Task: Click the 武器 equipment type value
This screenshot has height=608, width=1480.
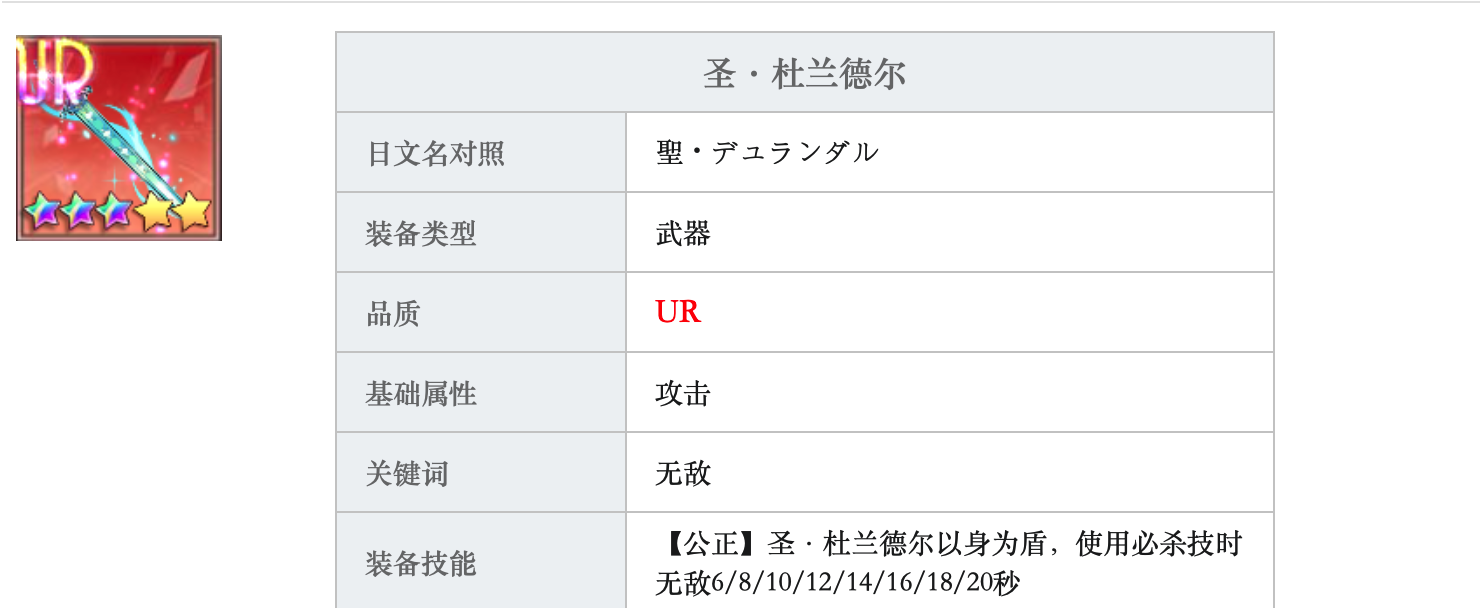Action: (x=683, y=233)
